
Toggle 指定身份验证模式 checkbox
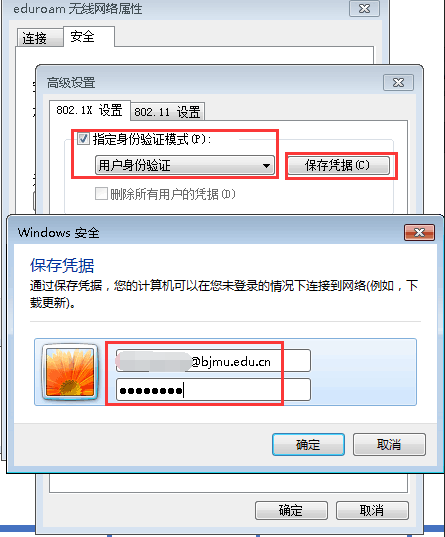83,139
